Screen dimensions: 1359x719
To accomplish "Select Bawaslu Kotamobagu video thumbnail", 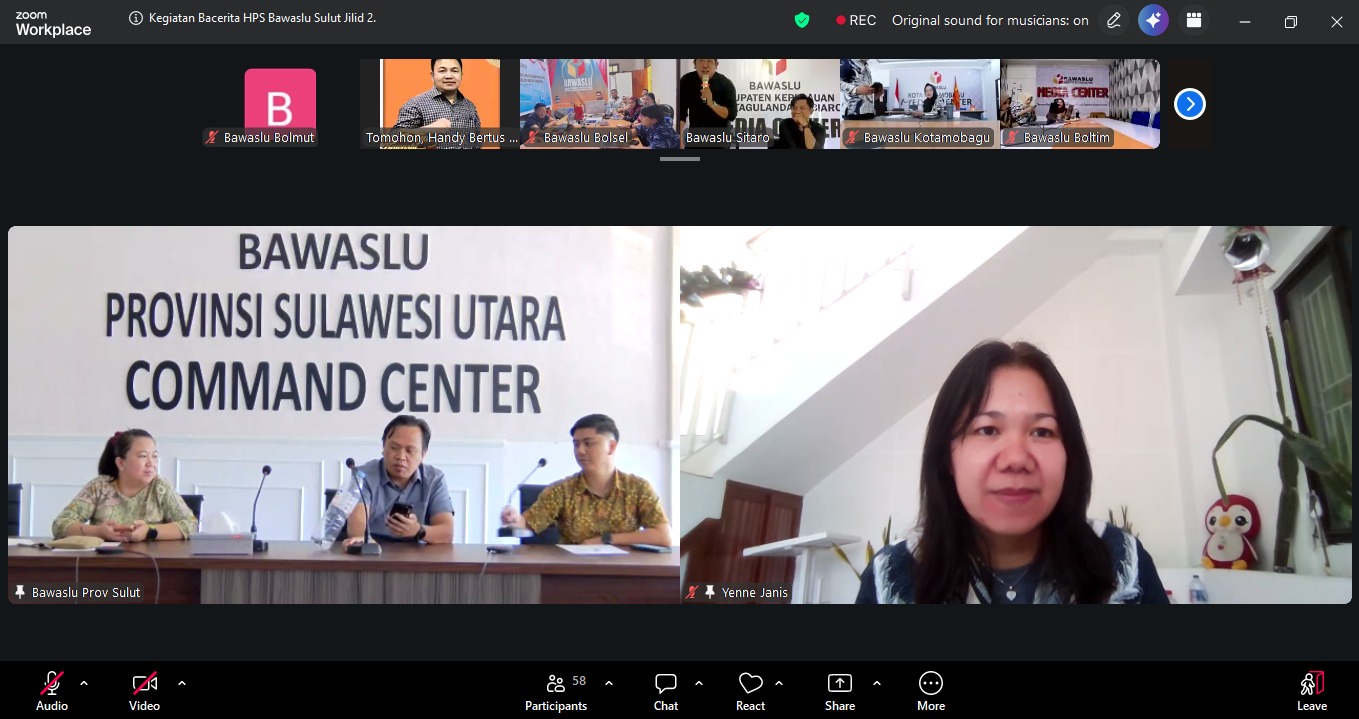I will point(920,104).
